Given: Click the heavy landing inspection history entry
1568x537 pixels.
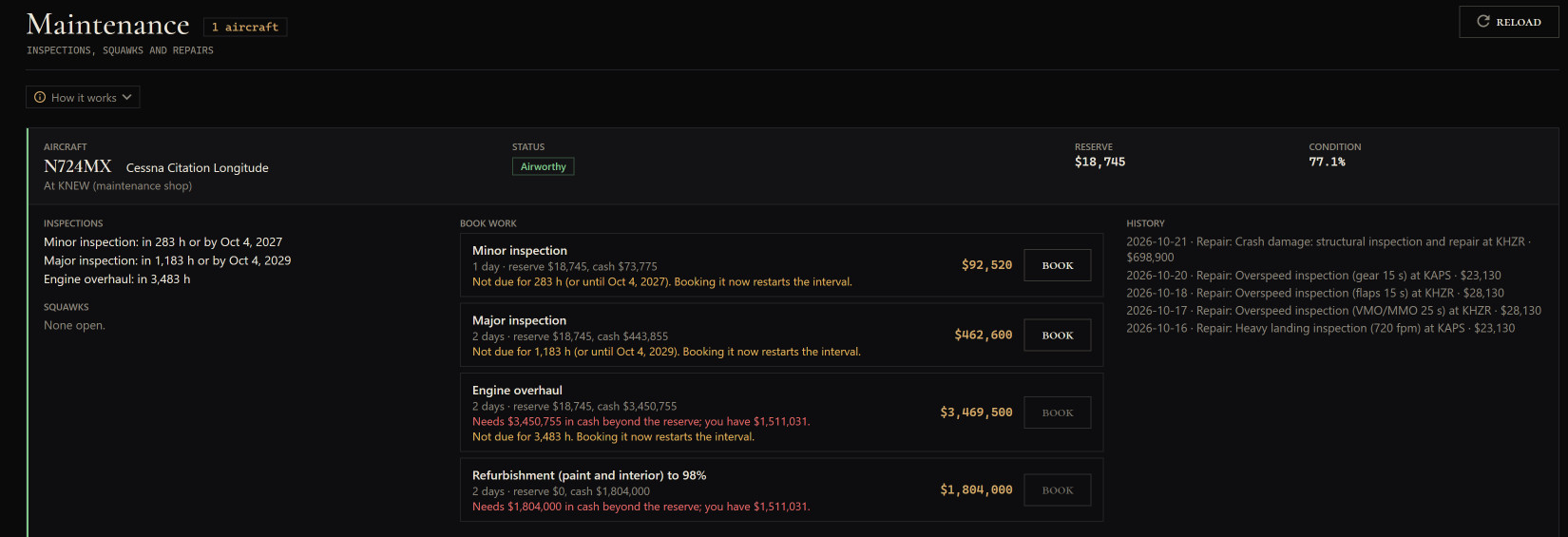Looking at the screenshot, I should (x=1321, y=328).
